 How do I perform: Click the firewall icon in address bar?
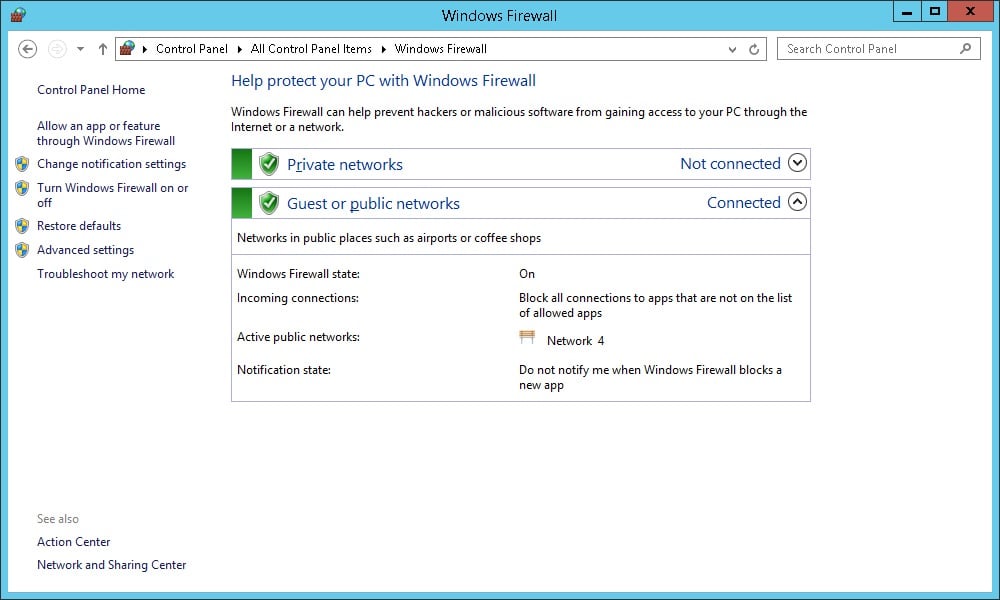coord(128,48)
